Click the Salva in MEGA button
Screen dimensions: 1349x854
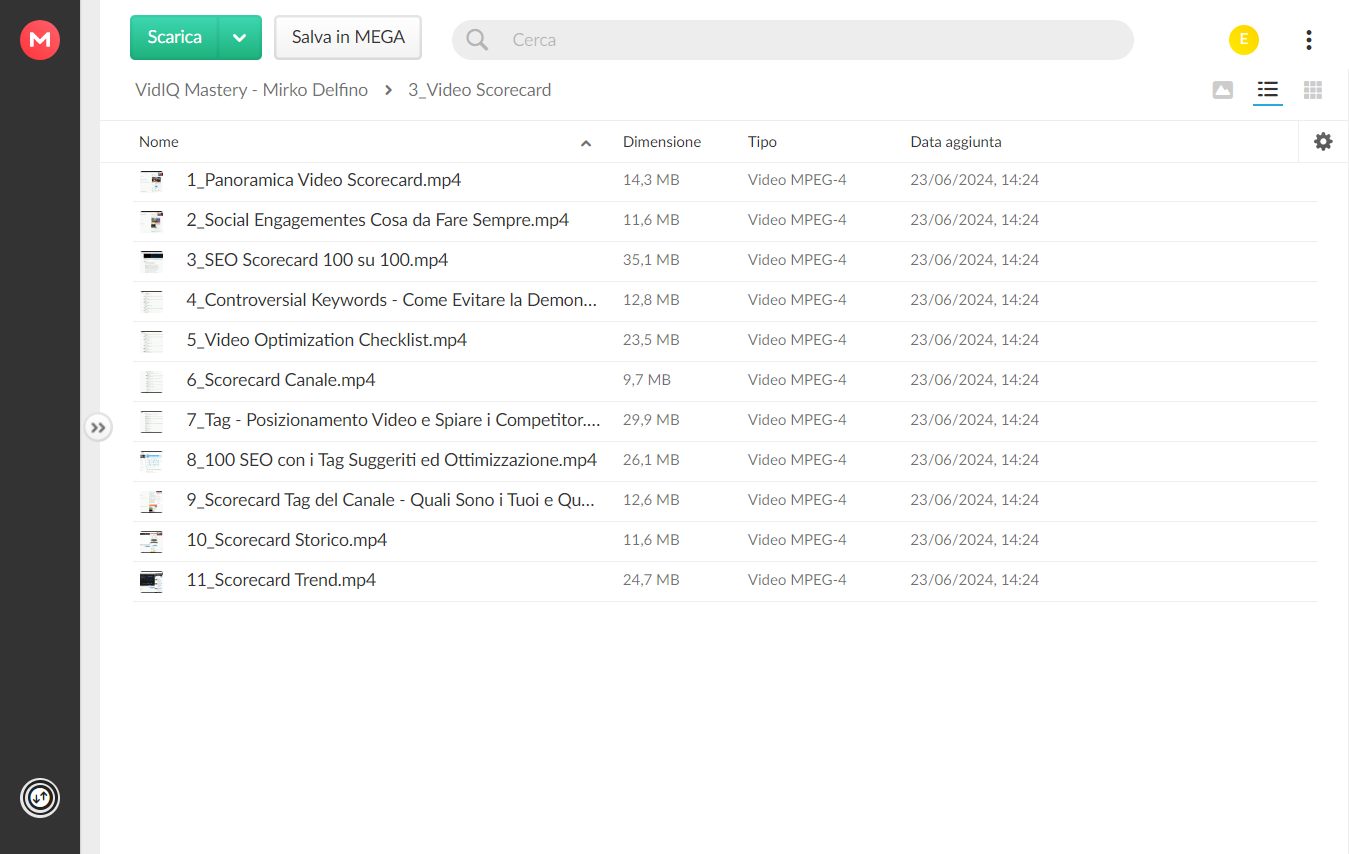(x=348, y=38)
